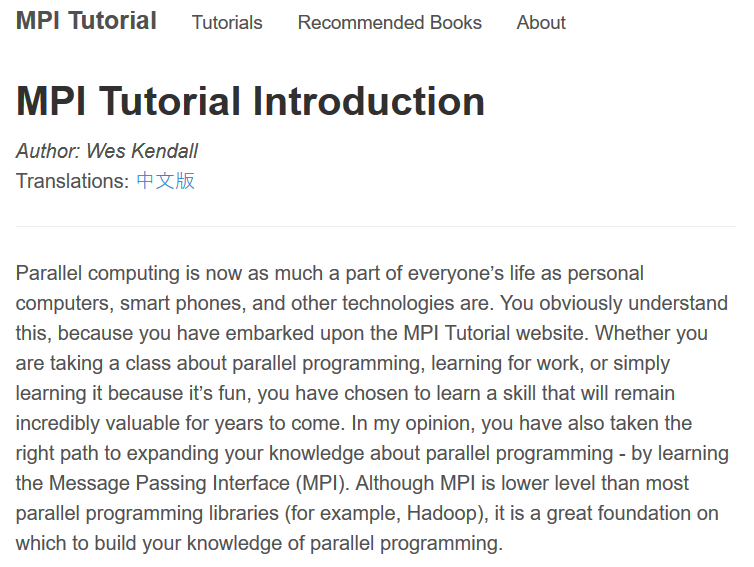Click the horizontal divider below the translations
This screenshot has height=567, width=754.
coord(376,226)
